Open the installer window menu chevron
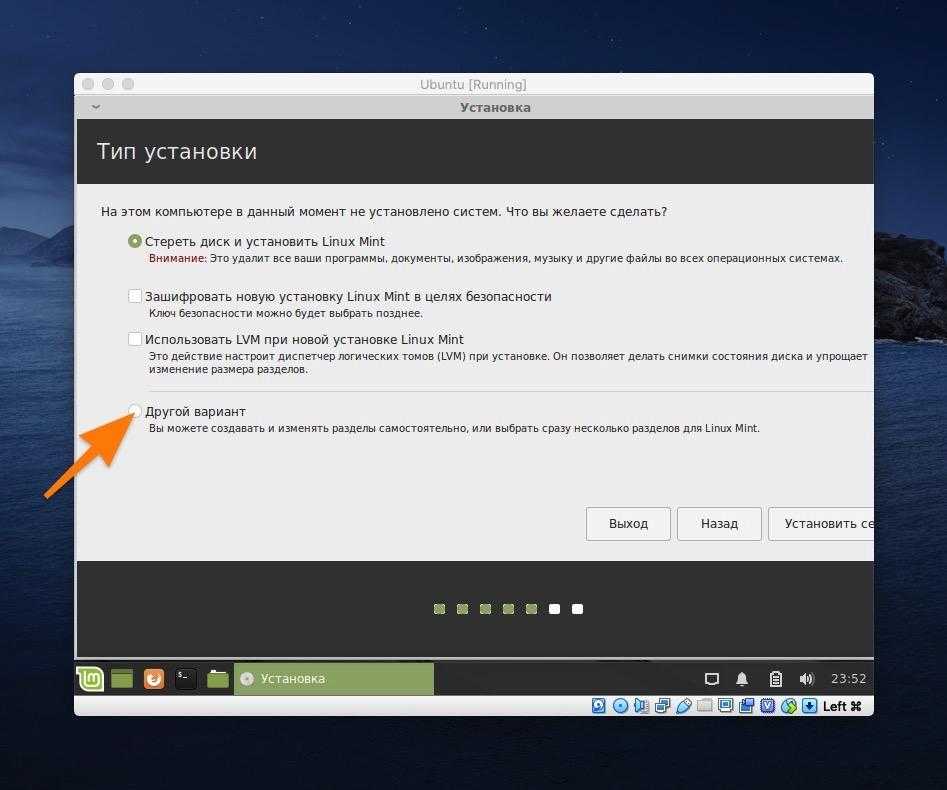947x790 pixels. click(x=96, y=107)
